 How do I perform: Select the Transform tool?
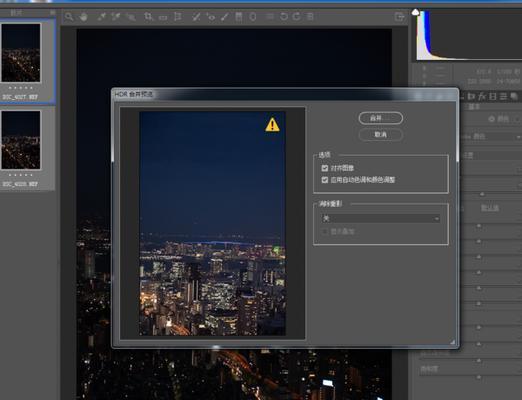coord(178,17)
